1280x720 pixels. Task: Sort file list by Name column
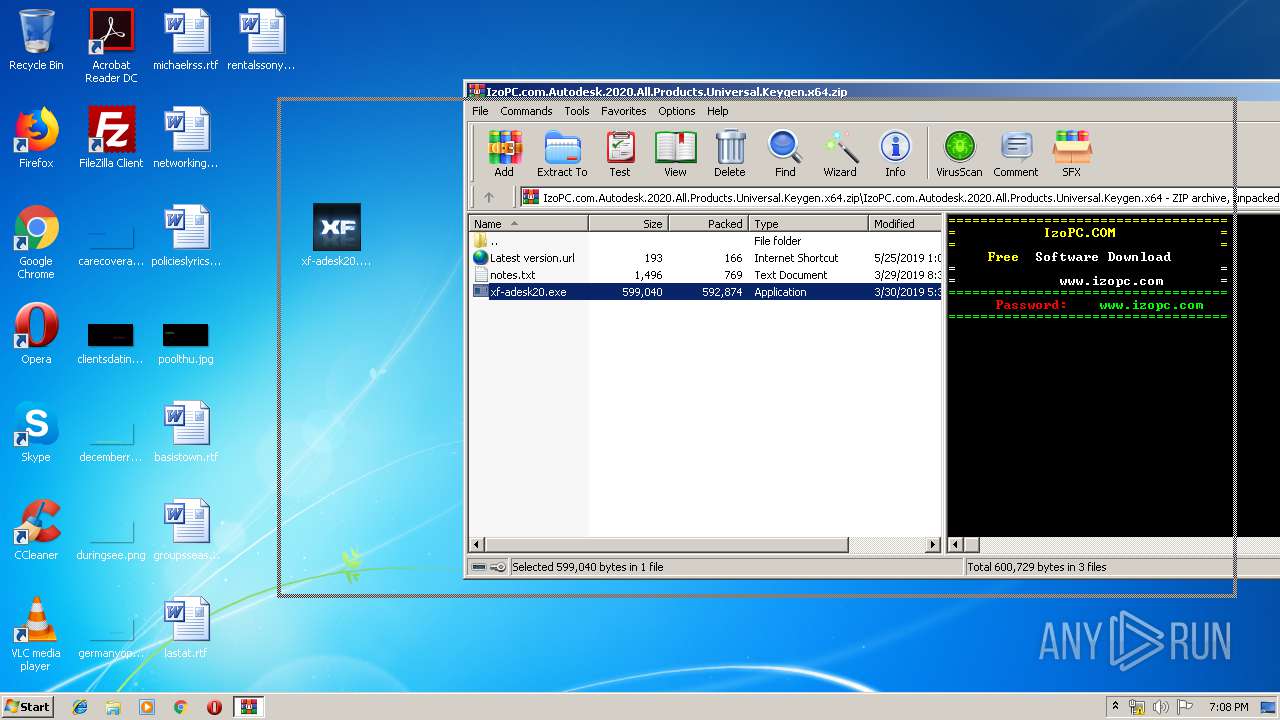pos(528,223)
